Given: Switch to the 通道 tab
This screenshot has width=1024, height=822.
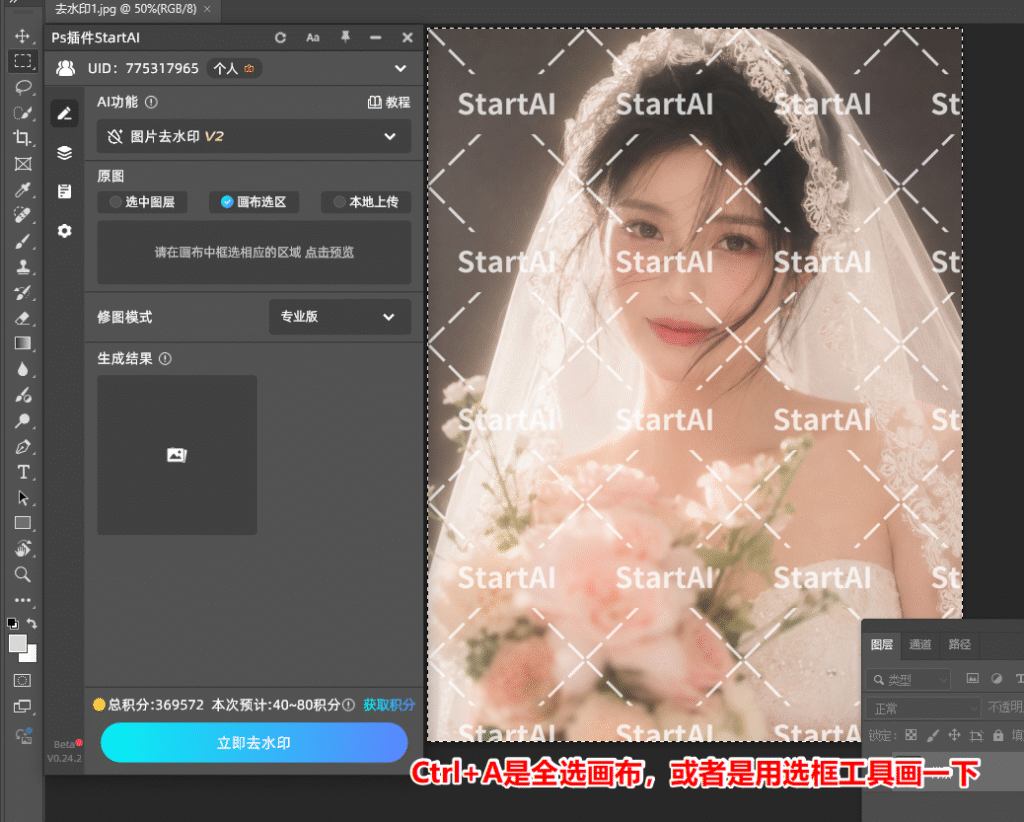Looking at the screenshot, I should pyautogui.click(x=920, y=644).
